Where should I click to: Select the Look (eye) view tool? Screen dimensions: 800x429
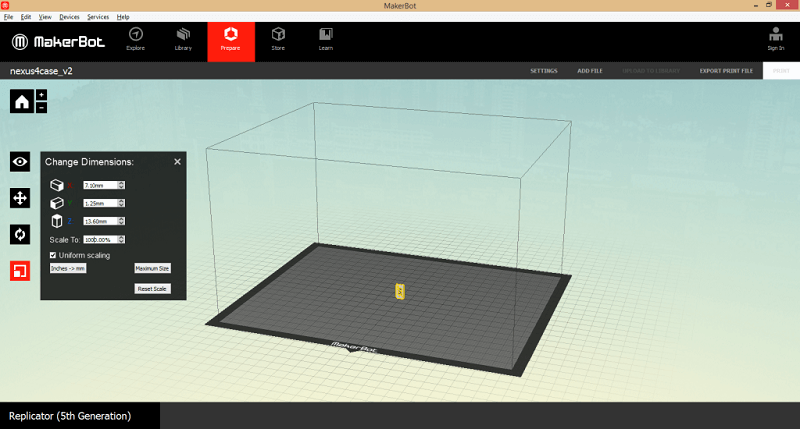(x=20, y=162)
